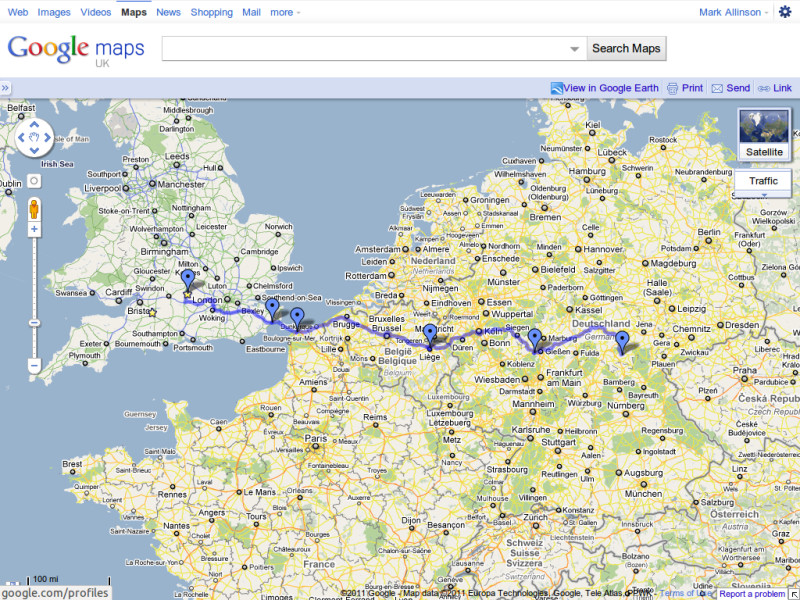Click the Print link
This screenshot has width=800, height=600.
pyautogui.click(x=692, y=88)
